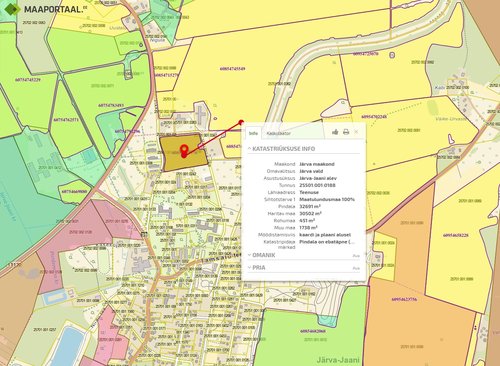The image size is (500, 366).
Task: Print the cadastral unit info
Action: tap(346, 132)
